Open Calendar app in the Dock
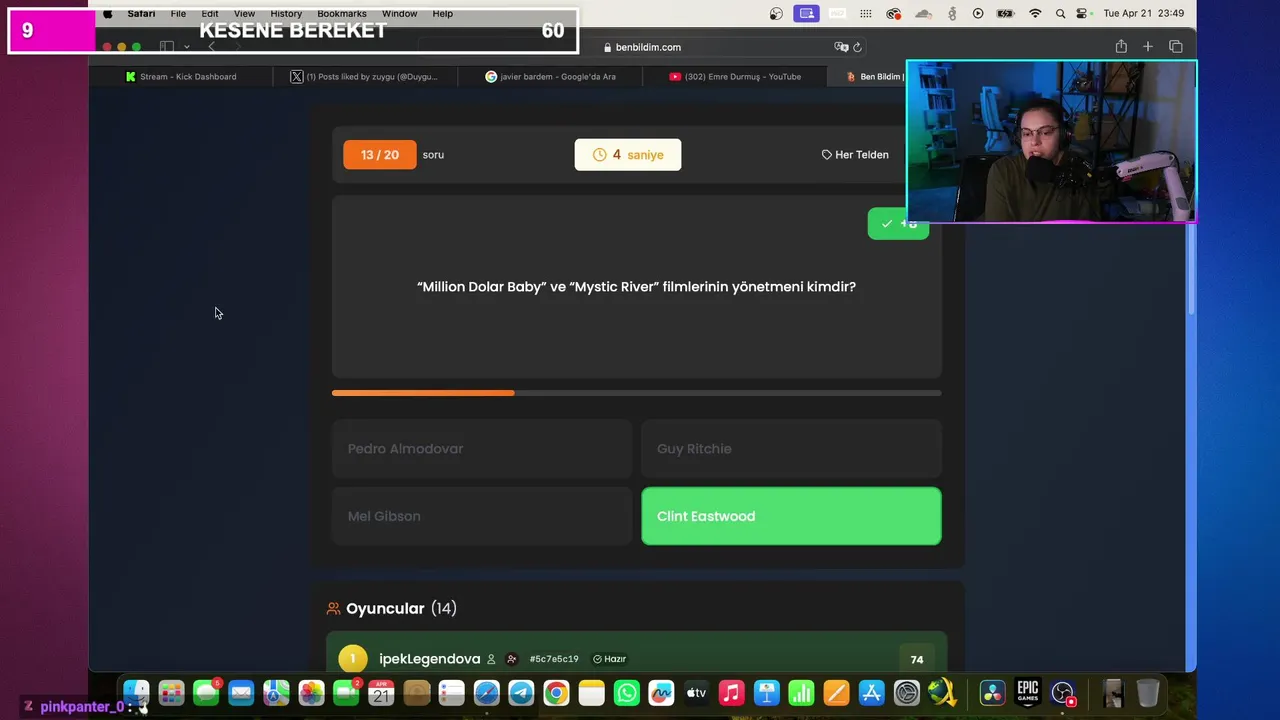The width and height of the screenshot is (1280, 720). point(381,692)
